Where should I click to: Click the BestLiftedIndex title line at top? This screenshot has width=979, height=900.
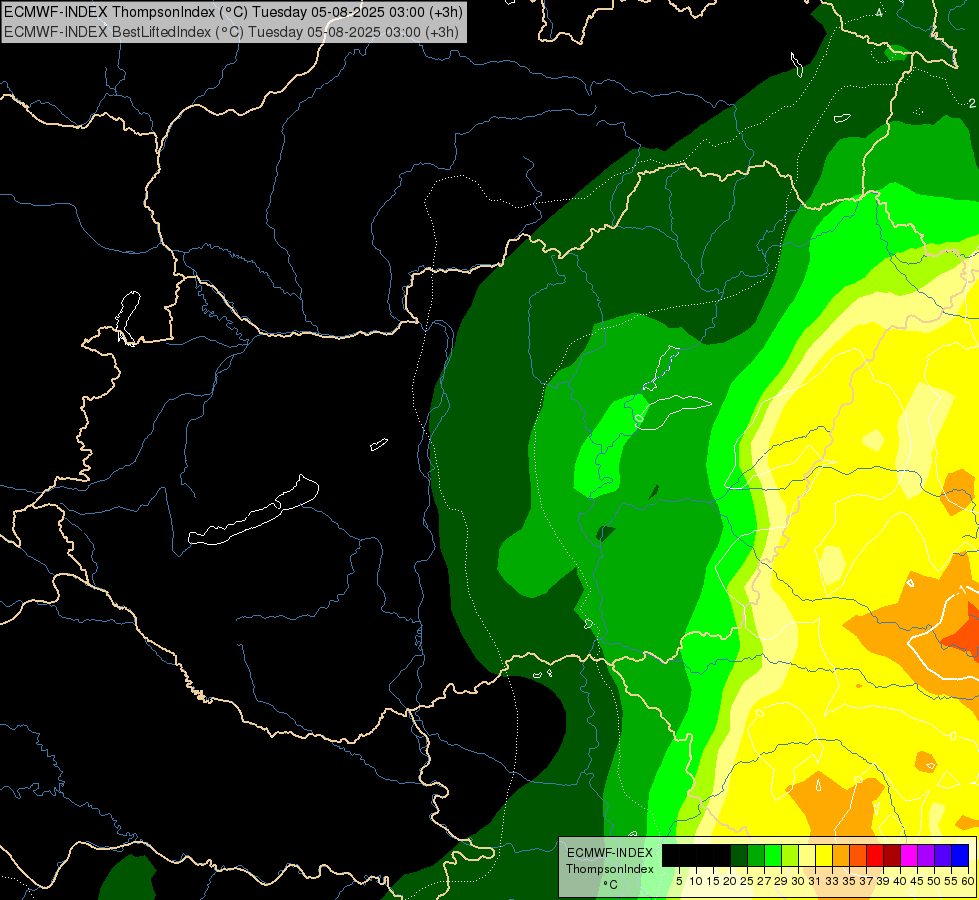232,32
